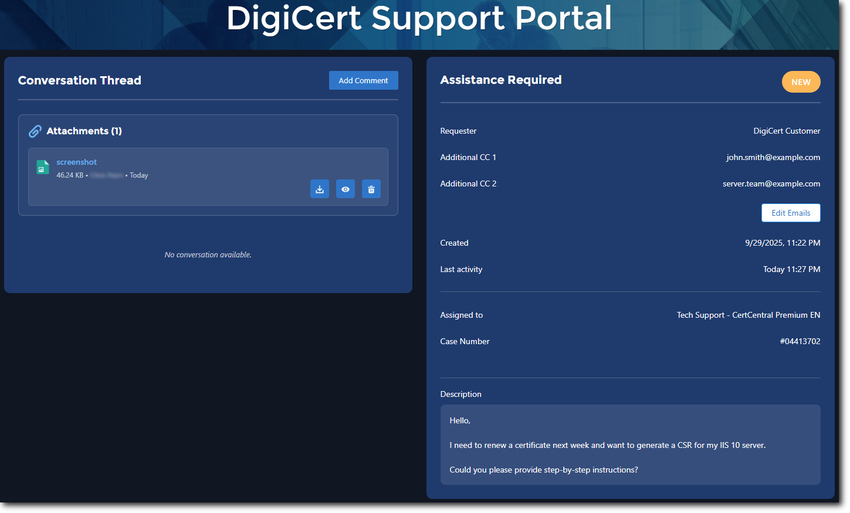
Task: Download the screenshot attachment
Action: coord(320,189)
